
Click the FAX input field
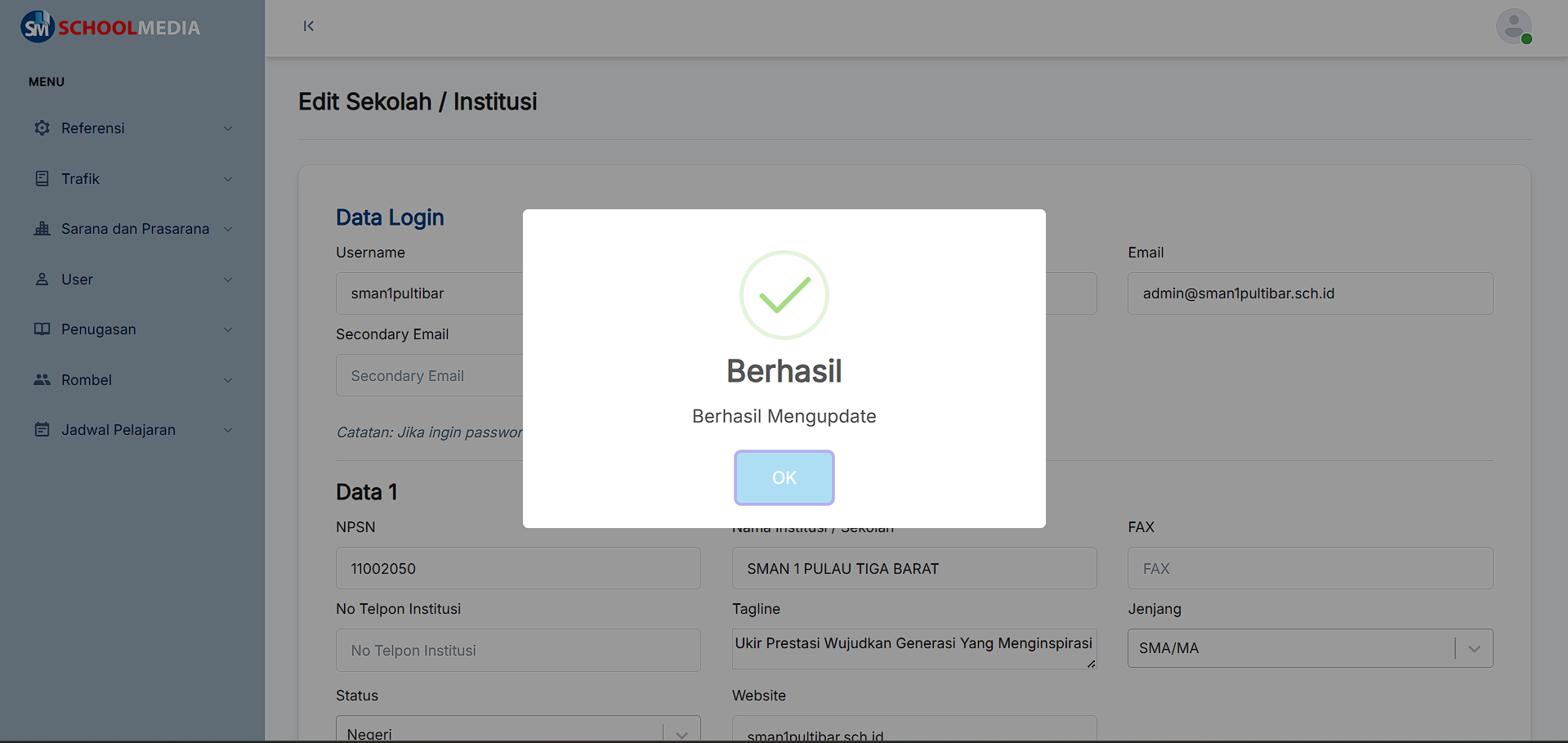pos(1310,568)
